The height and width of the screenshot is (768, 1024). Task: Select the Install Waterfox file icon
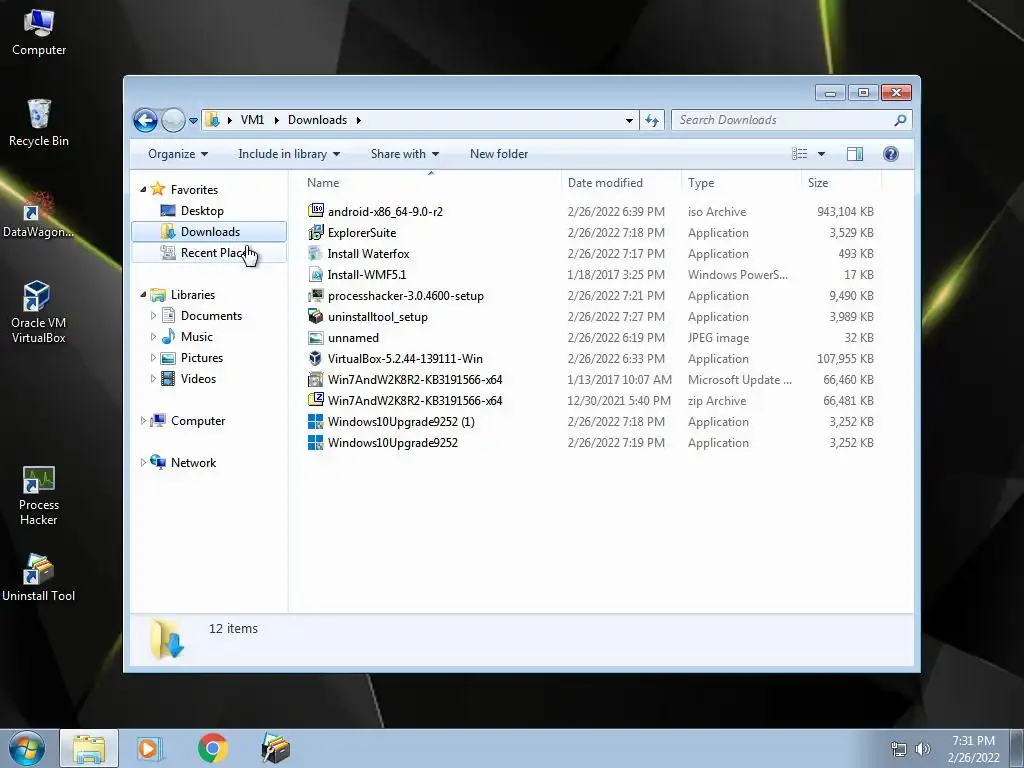[315, 253]
